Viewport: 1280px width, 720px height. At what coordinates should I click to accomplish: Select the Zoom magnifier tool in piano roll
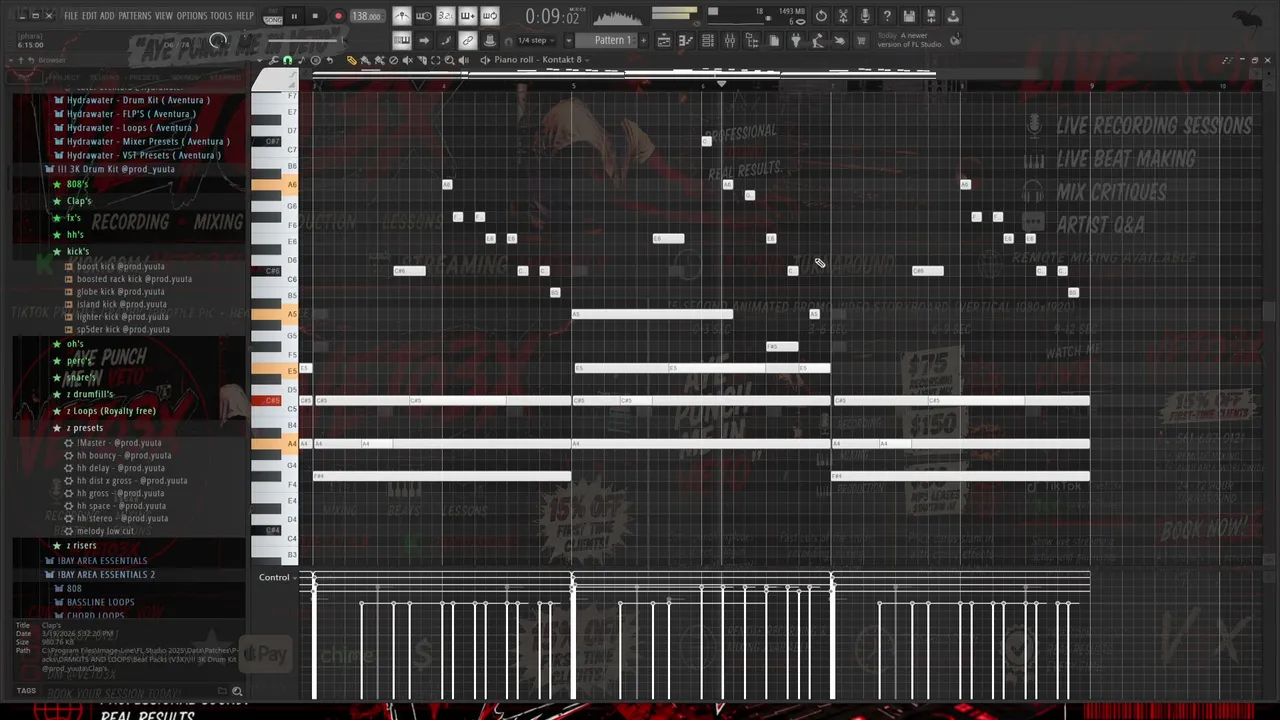pos(449,60)
